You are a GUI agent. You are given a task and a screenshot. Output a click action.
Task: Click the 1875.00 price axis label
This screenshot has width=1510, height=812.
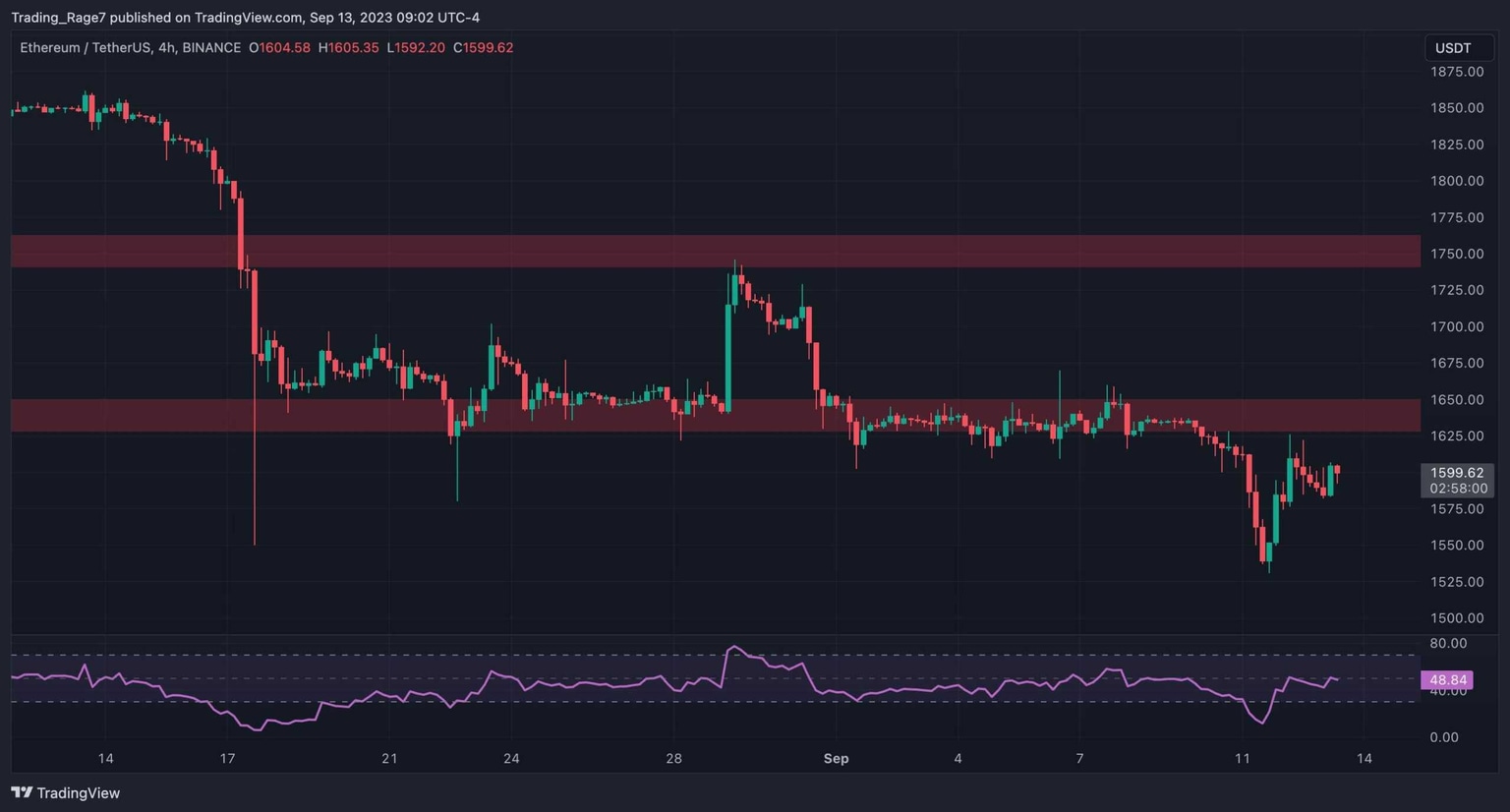pyautogui.click(x=1457, y=72)
